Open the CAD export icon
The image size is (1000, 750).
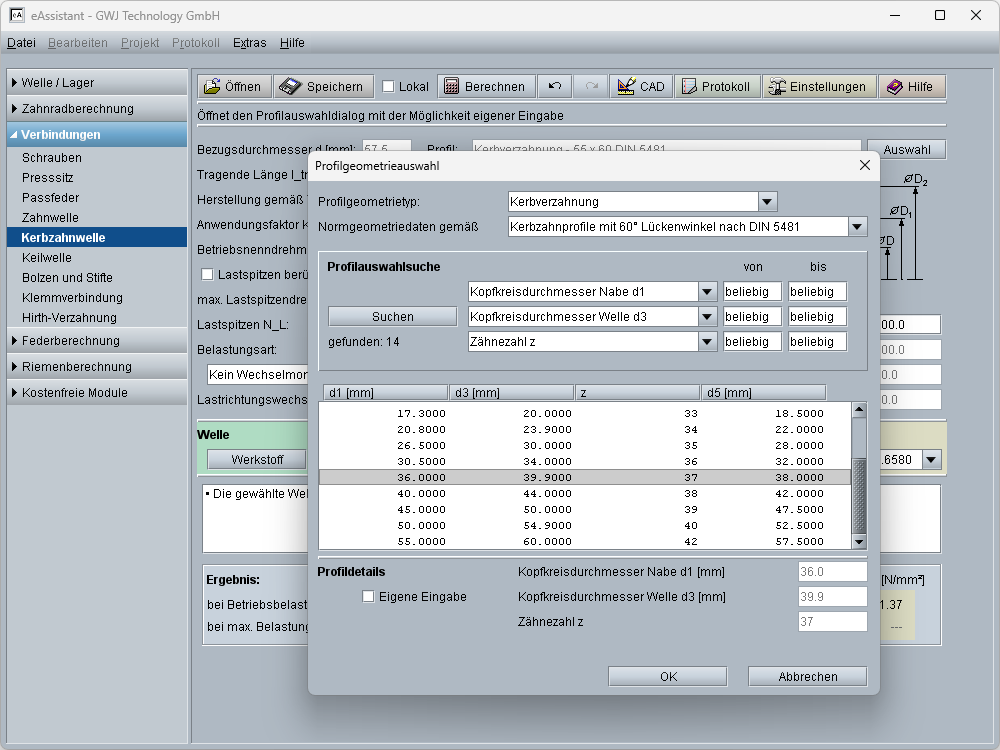(x=627, y=87)
